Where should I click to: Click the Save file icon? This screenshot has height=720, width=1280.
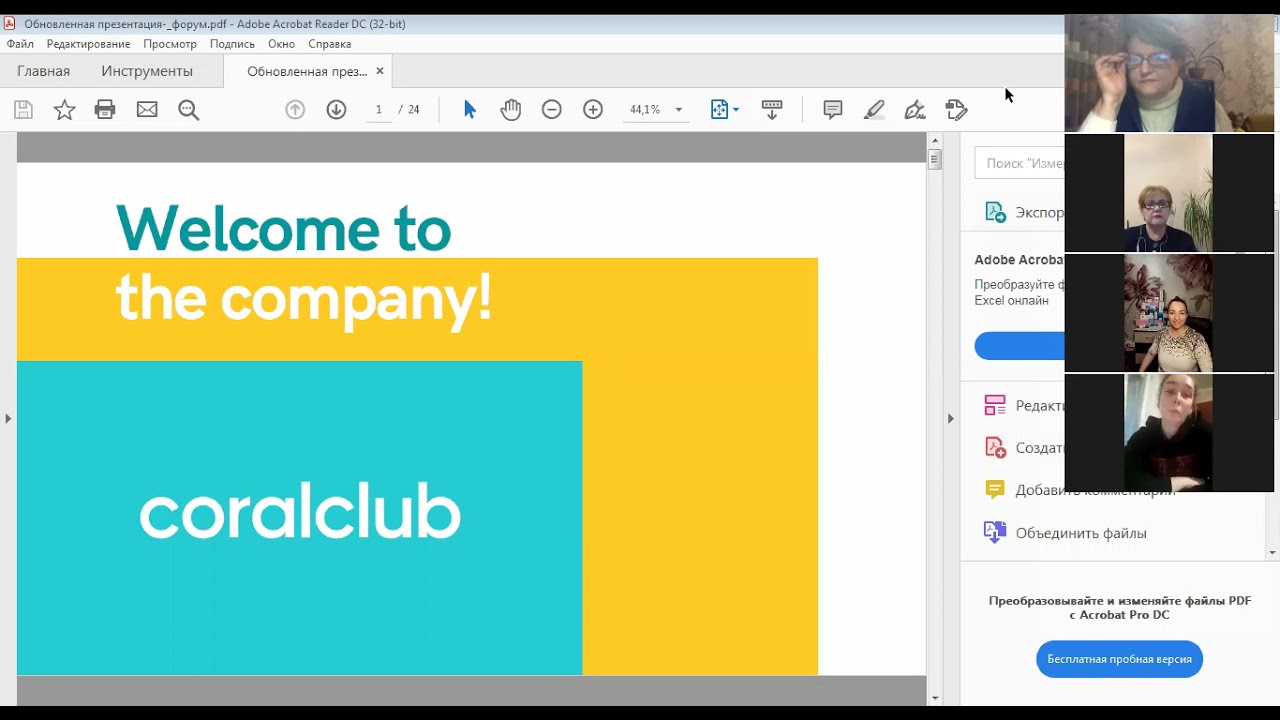click(23, 110)
